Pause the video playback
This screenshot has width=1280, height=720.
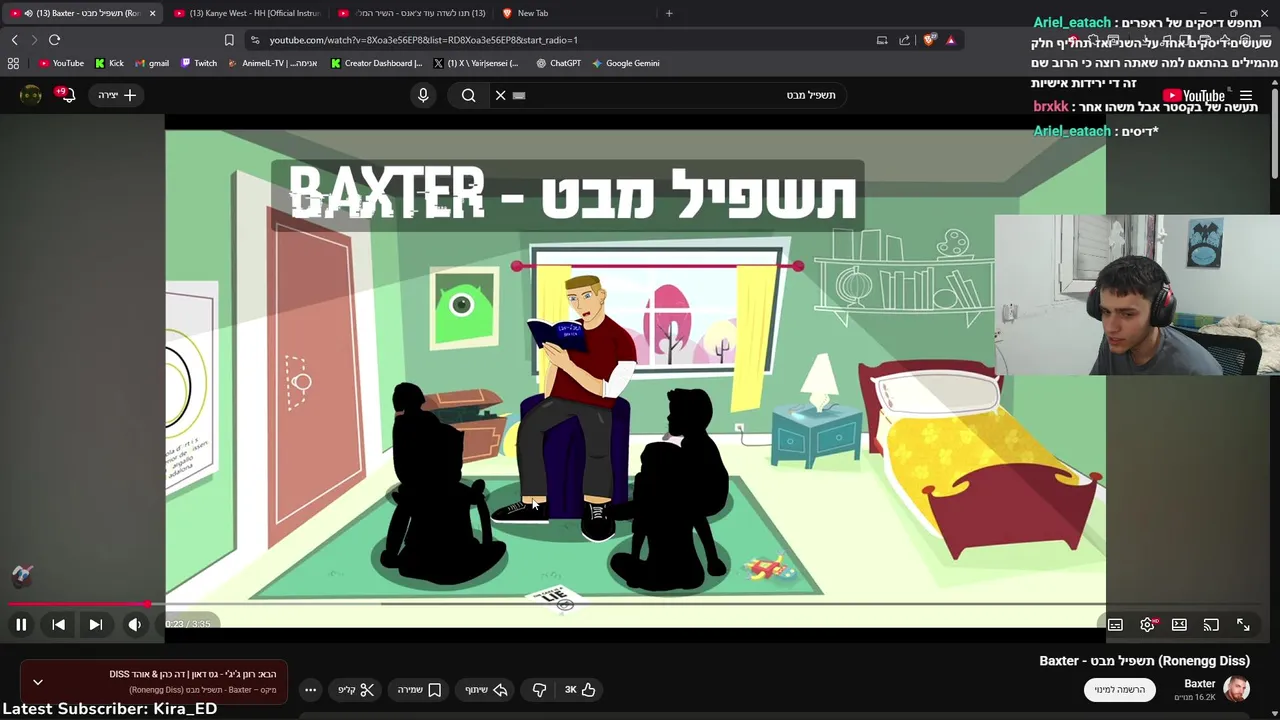pyautogui.click(x=21, y=624)
